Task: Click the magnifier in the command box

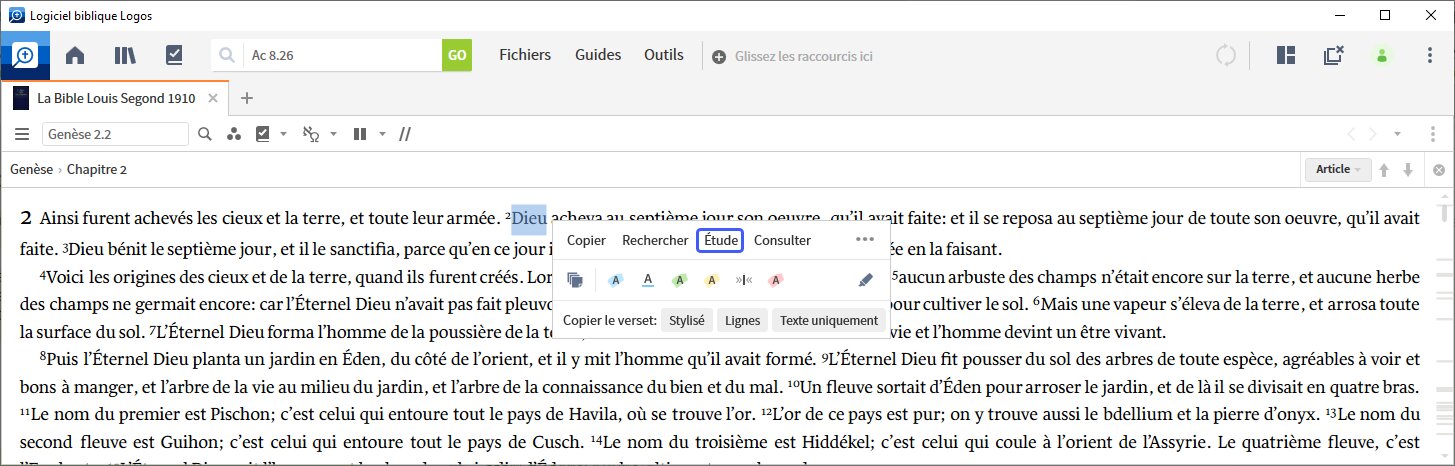Action: [x=227, y=56]
